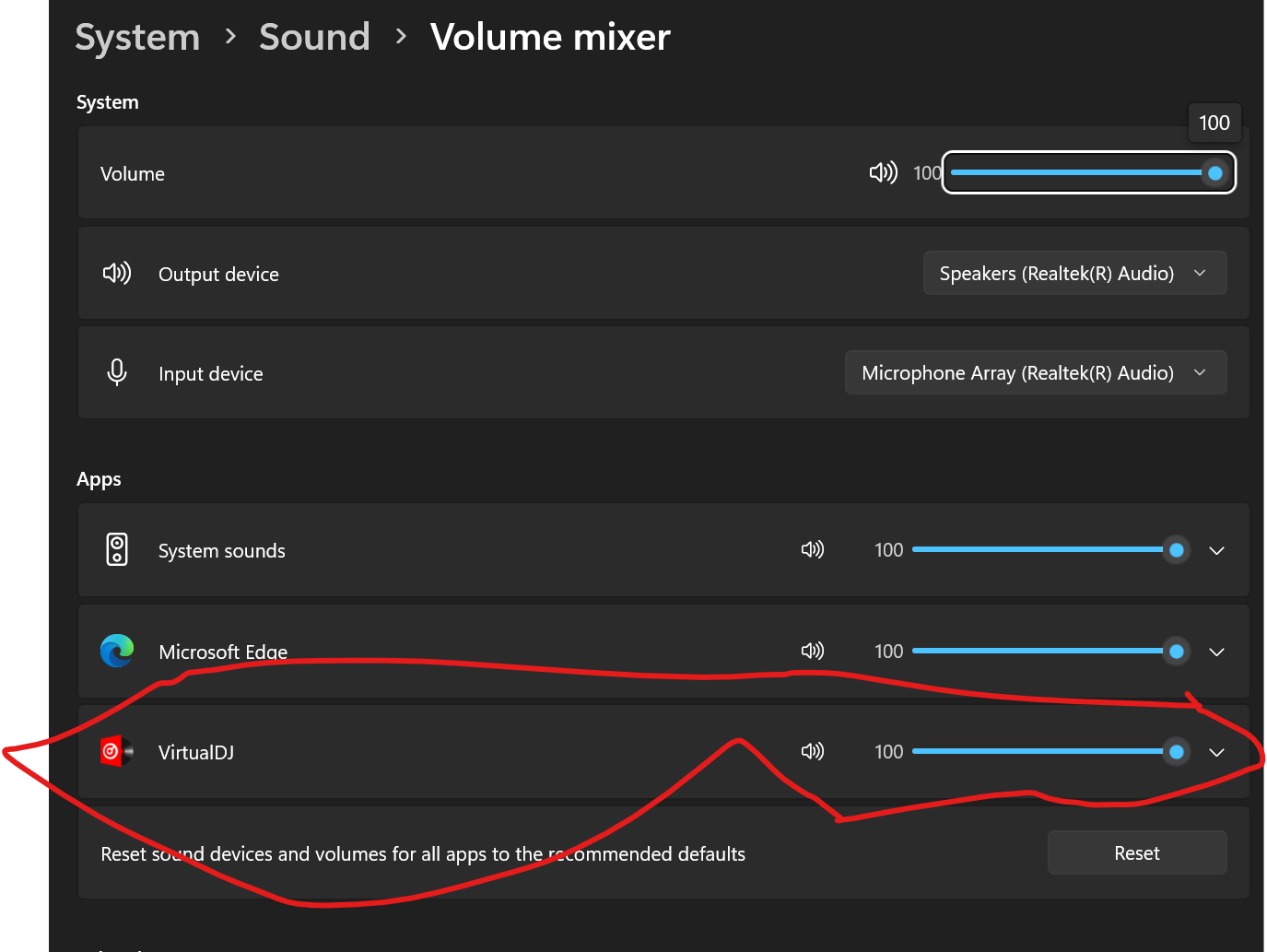Click the Input device microphone icon
Image resolution: width=1267 pixels, height=952 pixels.
coord(117,372)
